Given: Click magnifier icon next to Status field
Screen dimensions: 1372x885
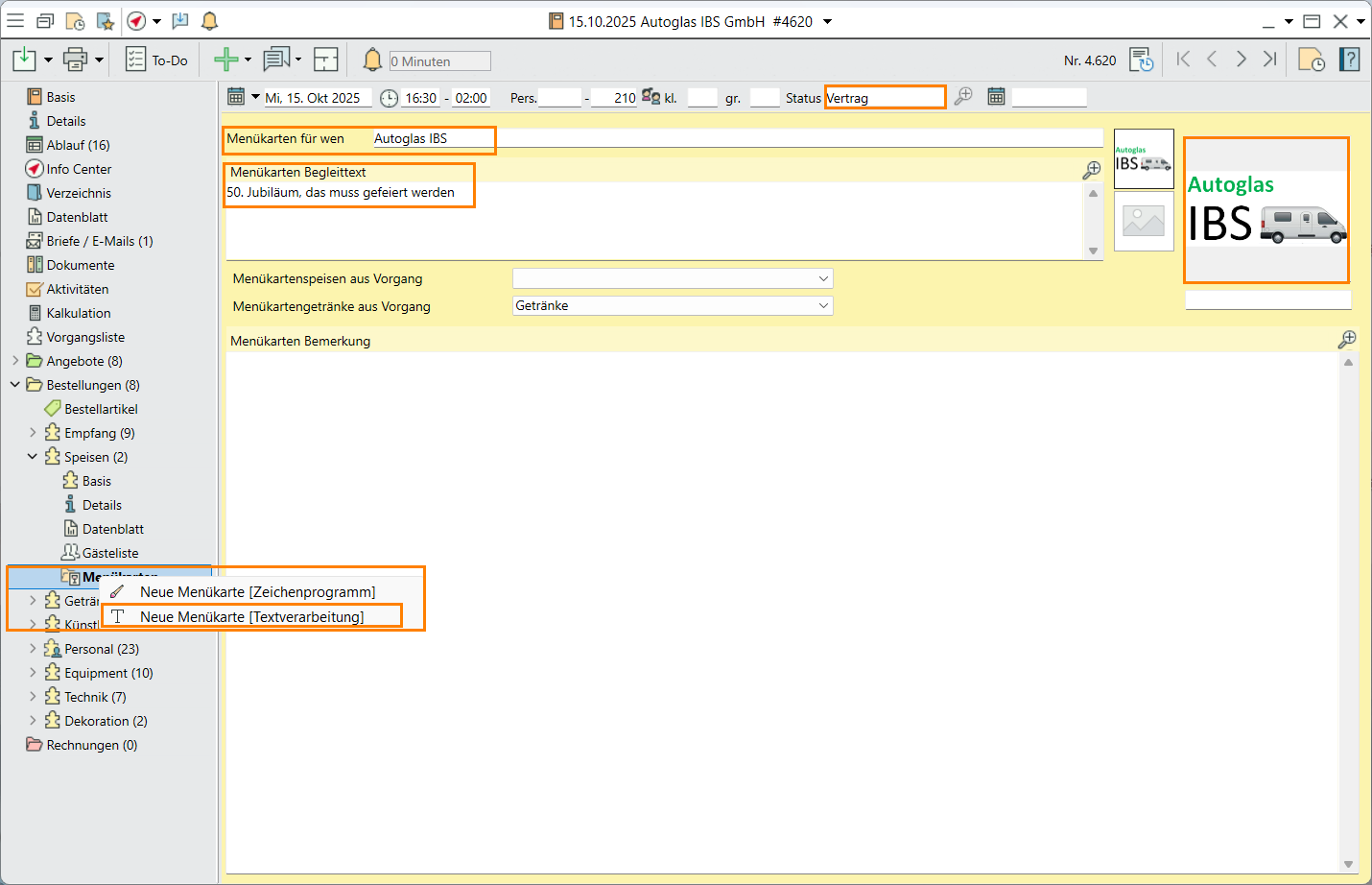Looking at the screenshot, I should [x=963, y=96].
